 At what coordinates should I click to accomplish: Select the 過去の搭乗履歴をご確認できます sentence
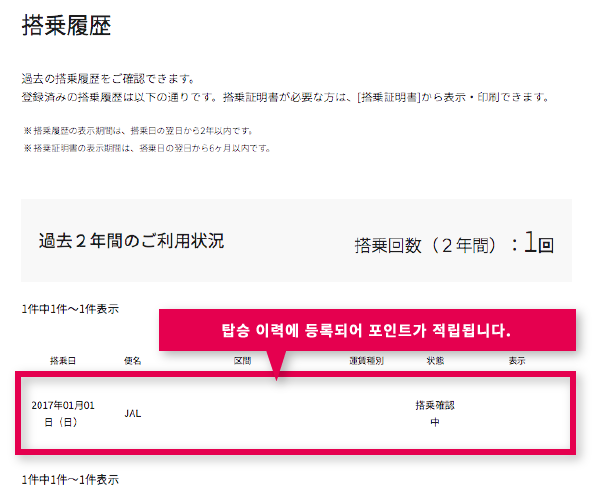coord(108,79)
